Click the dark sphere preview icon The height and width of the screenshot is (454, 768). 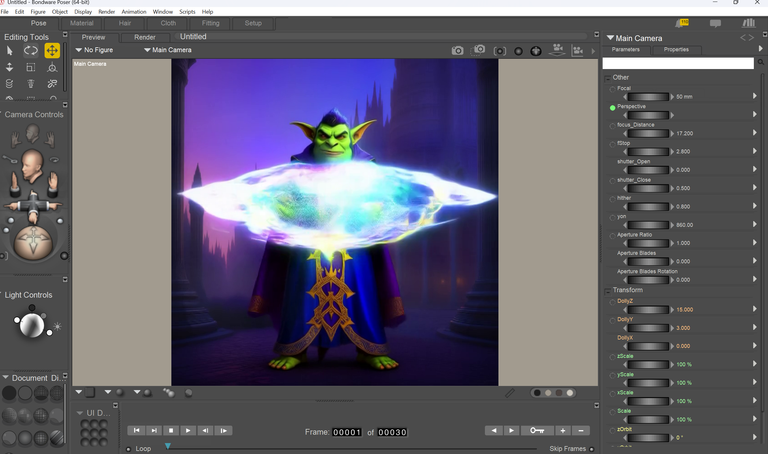tap(518, 51)
